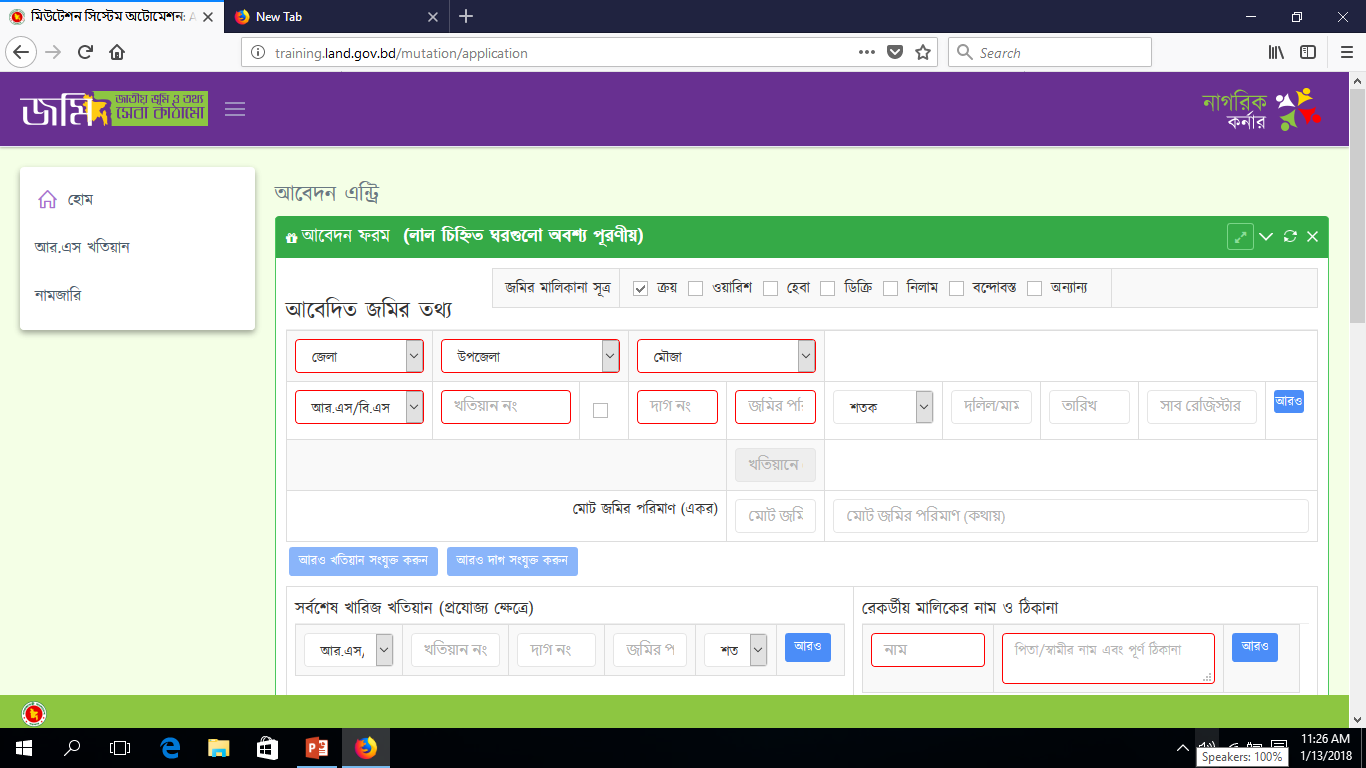The image size is (1366, 768).
Task: Open the জেলা dropdown
Action: [x=359, y=356]
